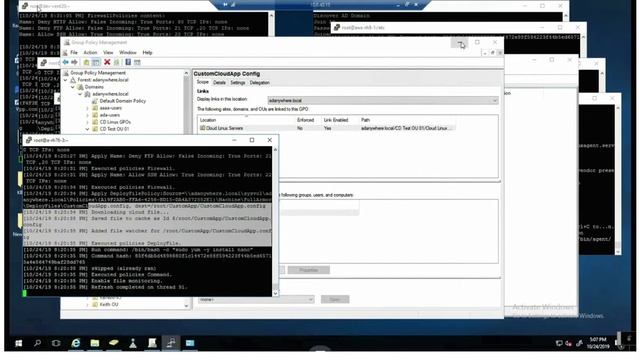Screen dimensions: 640x360
Task: Open the Windows Start menu
Action: click(x=18, y=343)
